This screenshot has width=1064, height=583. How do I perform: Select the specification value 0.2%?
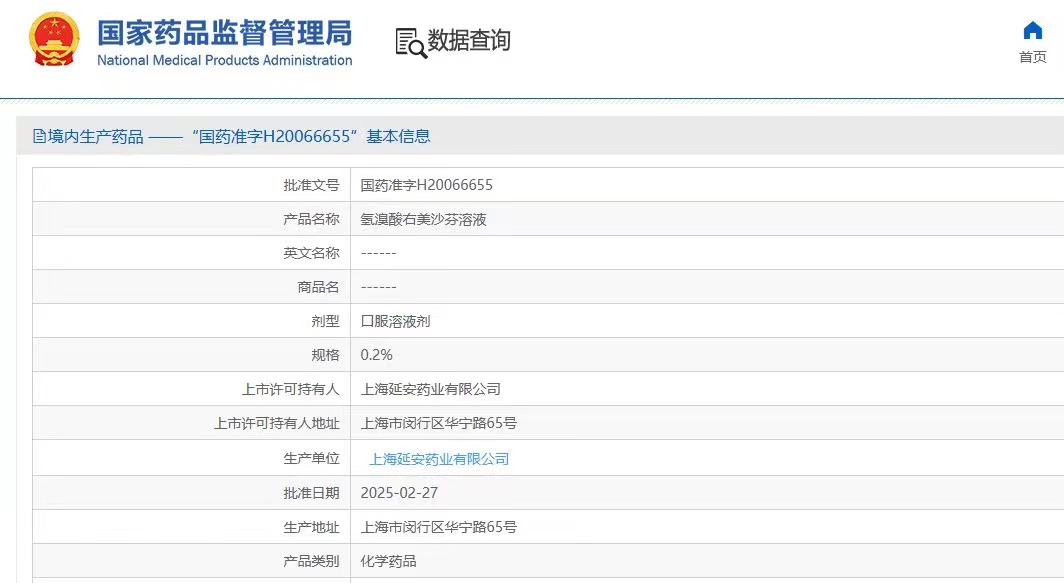(x=376, y=355)
